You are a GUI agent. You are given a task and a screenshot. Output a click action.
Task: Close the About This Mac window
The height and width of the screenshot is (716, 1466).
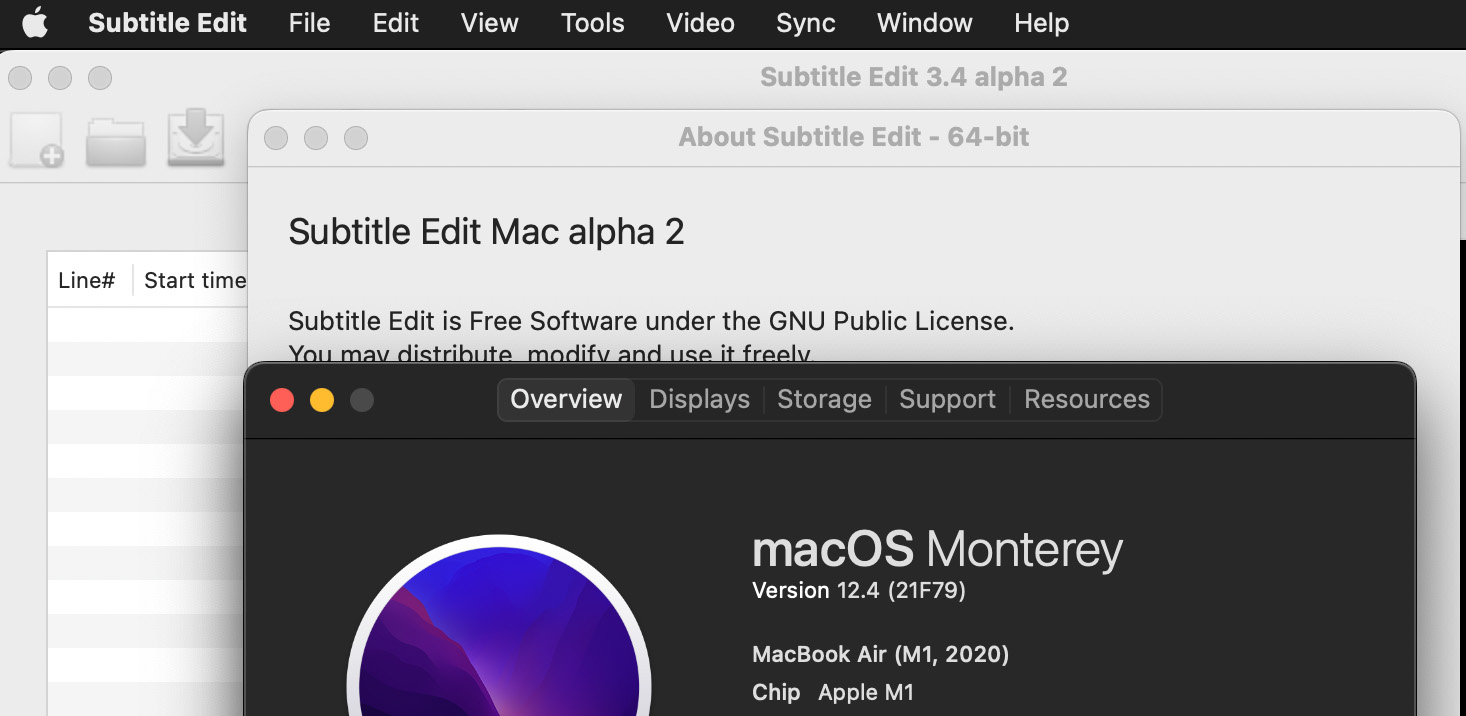[x=282, y=400]
